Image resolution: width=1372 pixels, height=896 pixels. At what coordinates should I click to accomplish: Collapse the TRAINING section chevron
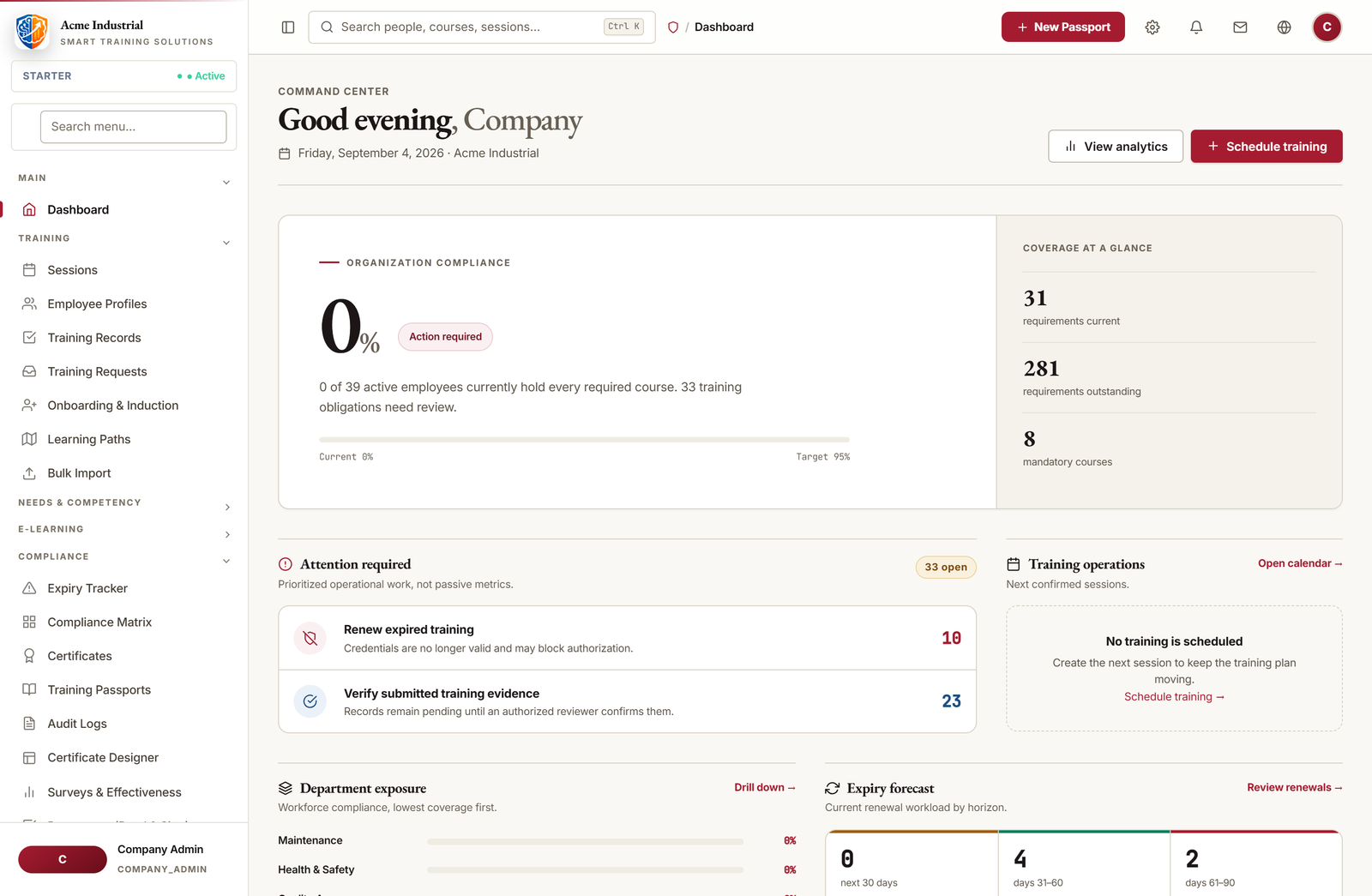tap(226, 243)
